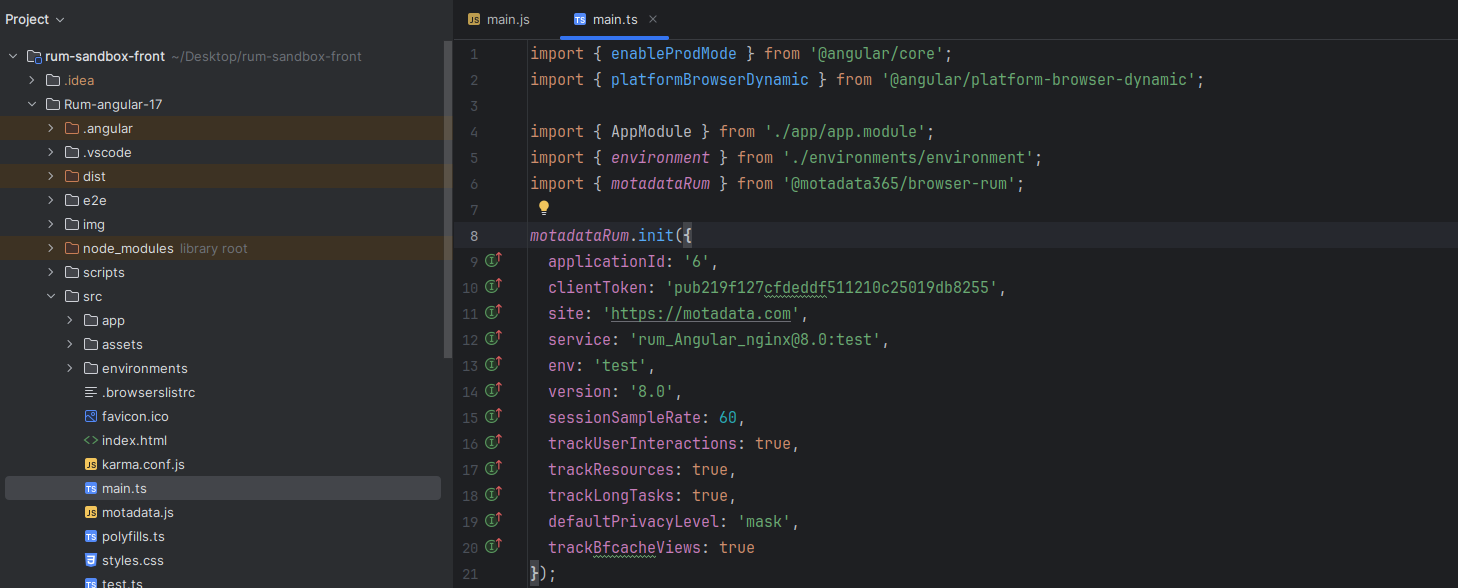This screenshot has height=588, width=1458.
Task: Click the karma.conf.js JS file icon
Action: tap(91, 464)
